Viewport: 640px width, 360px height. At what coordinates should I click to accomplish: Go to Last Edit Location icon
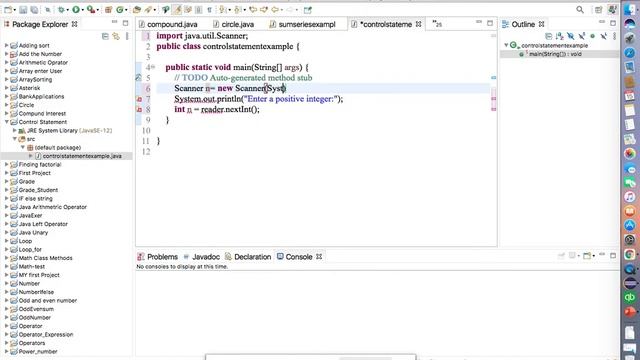coord(253,10)
